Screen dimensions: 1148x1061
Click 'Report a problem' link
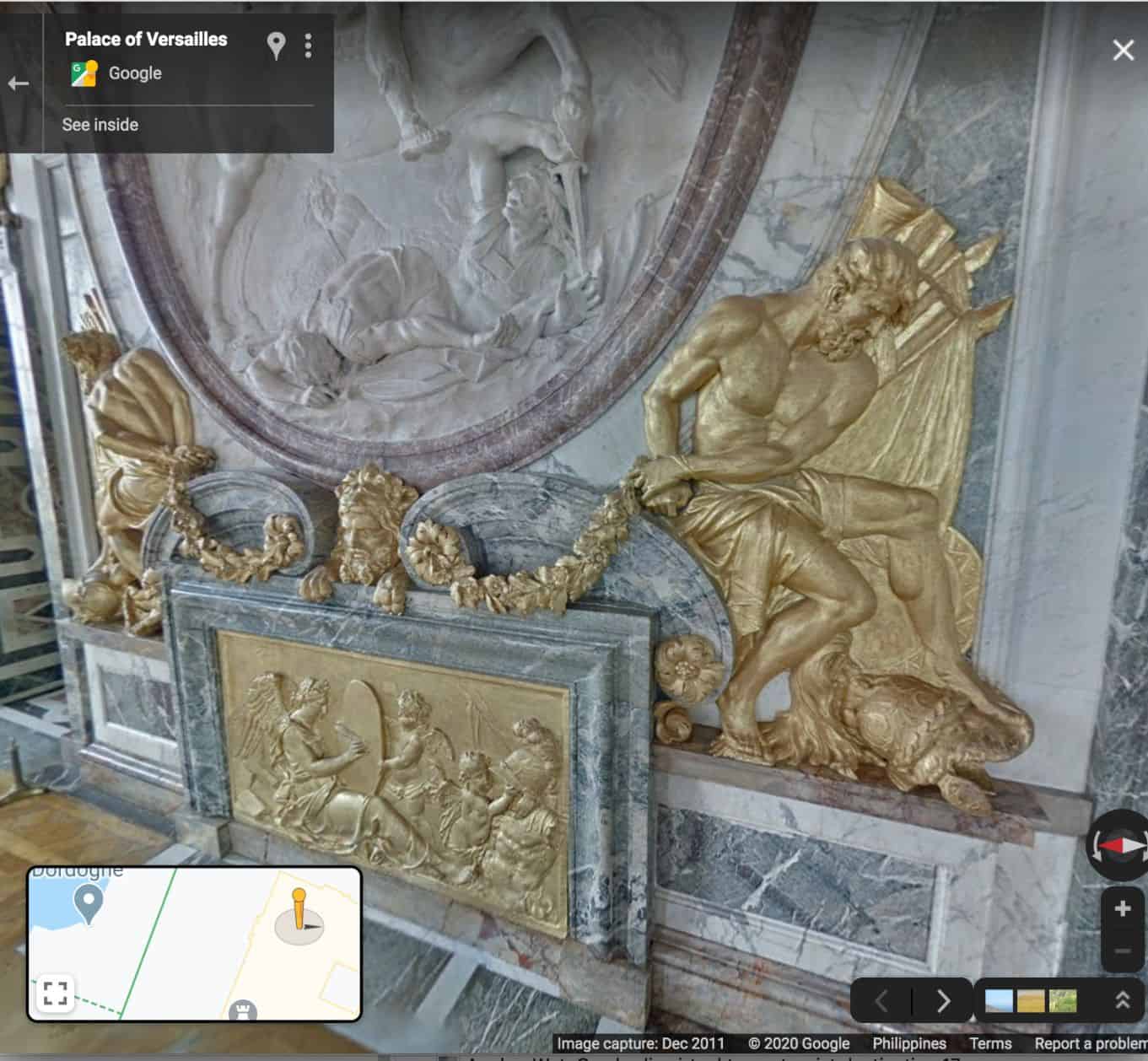click(x=1091, y=1043)
